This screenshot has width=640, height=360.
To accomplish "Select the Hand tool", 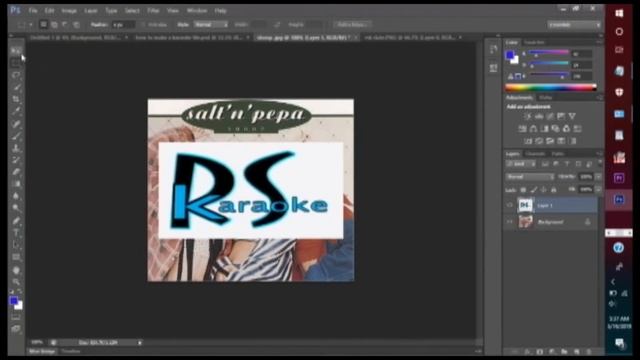I will pos(16,270).
